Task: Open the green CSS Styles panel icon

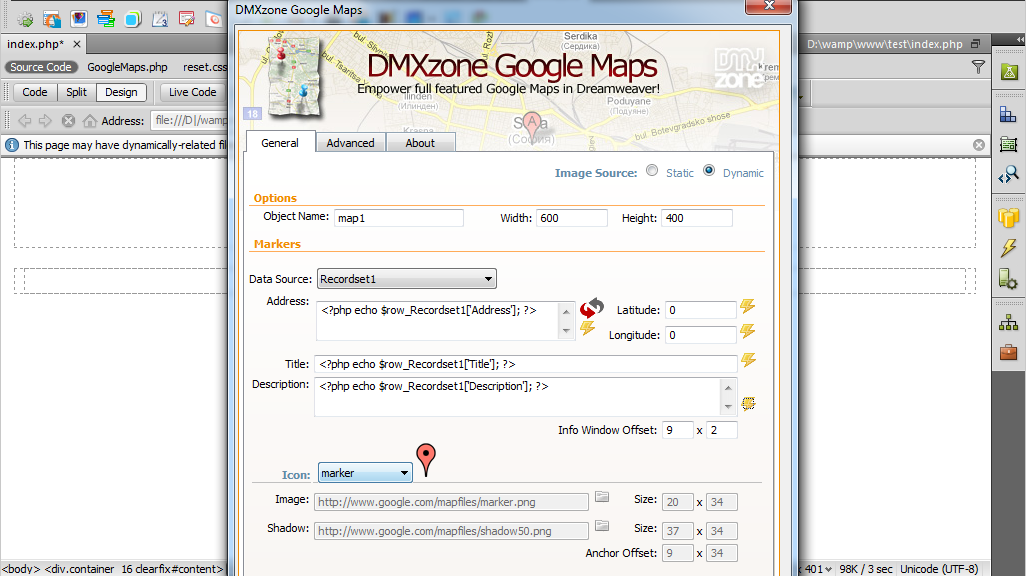Action: click(1008, 144)
